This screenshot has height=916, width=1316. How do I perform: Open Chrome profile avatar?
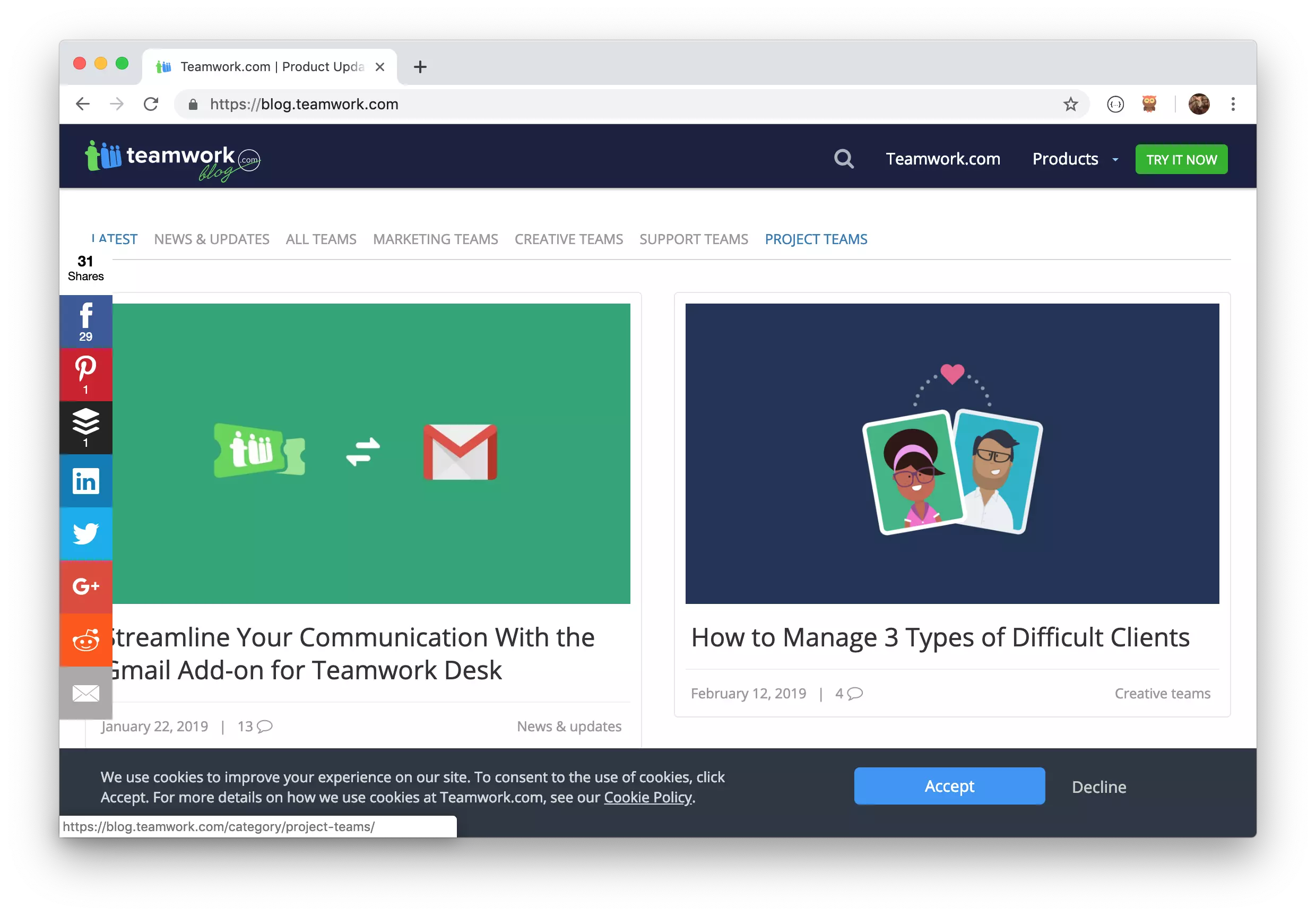[1199, 103]
